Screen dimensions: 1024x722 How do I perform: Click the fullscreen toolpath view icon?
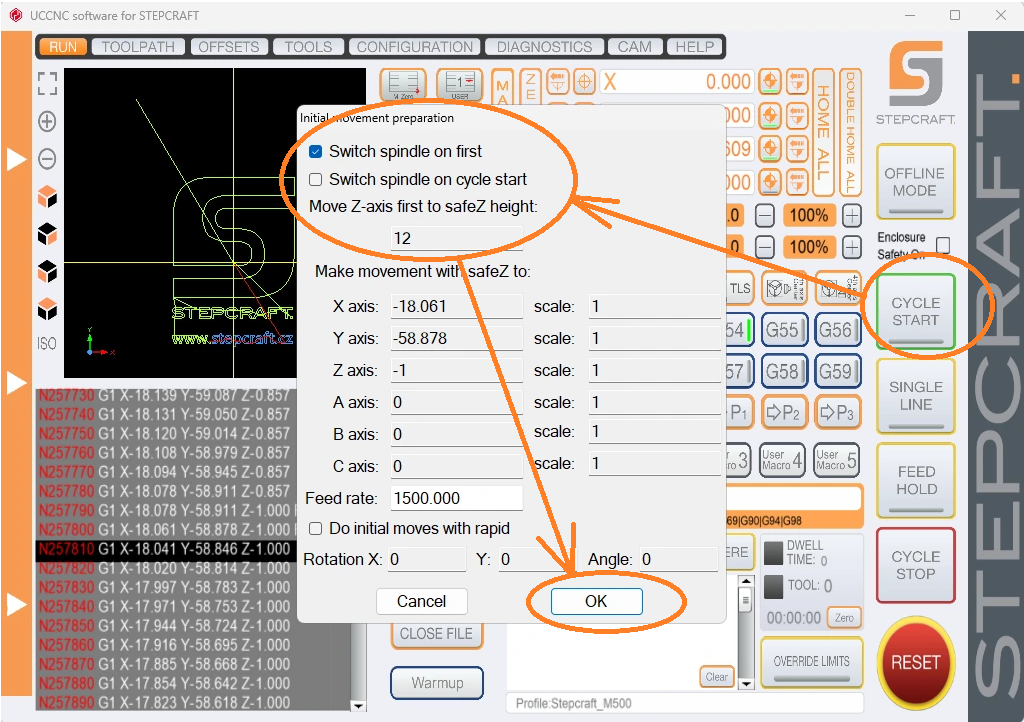tap(47, 84)
